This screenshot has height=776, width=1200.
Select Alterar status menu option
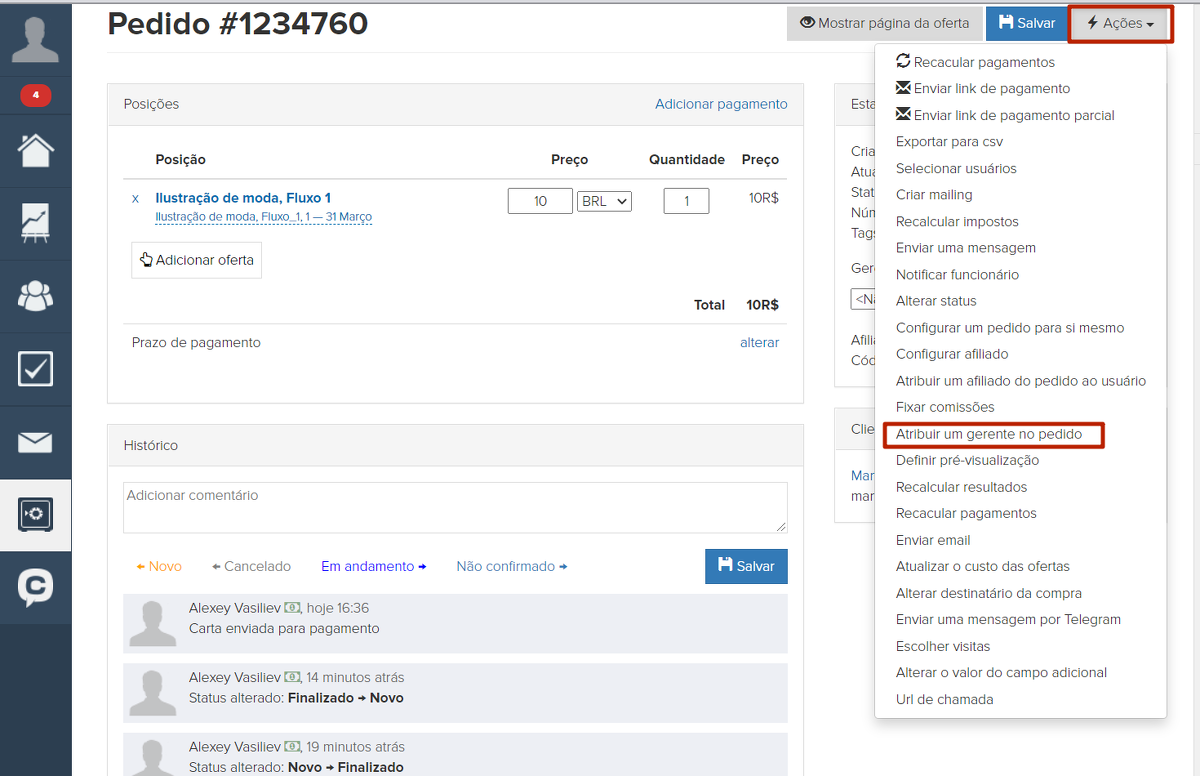(936, 301)
